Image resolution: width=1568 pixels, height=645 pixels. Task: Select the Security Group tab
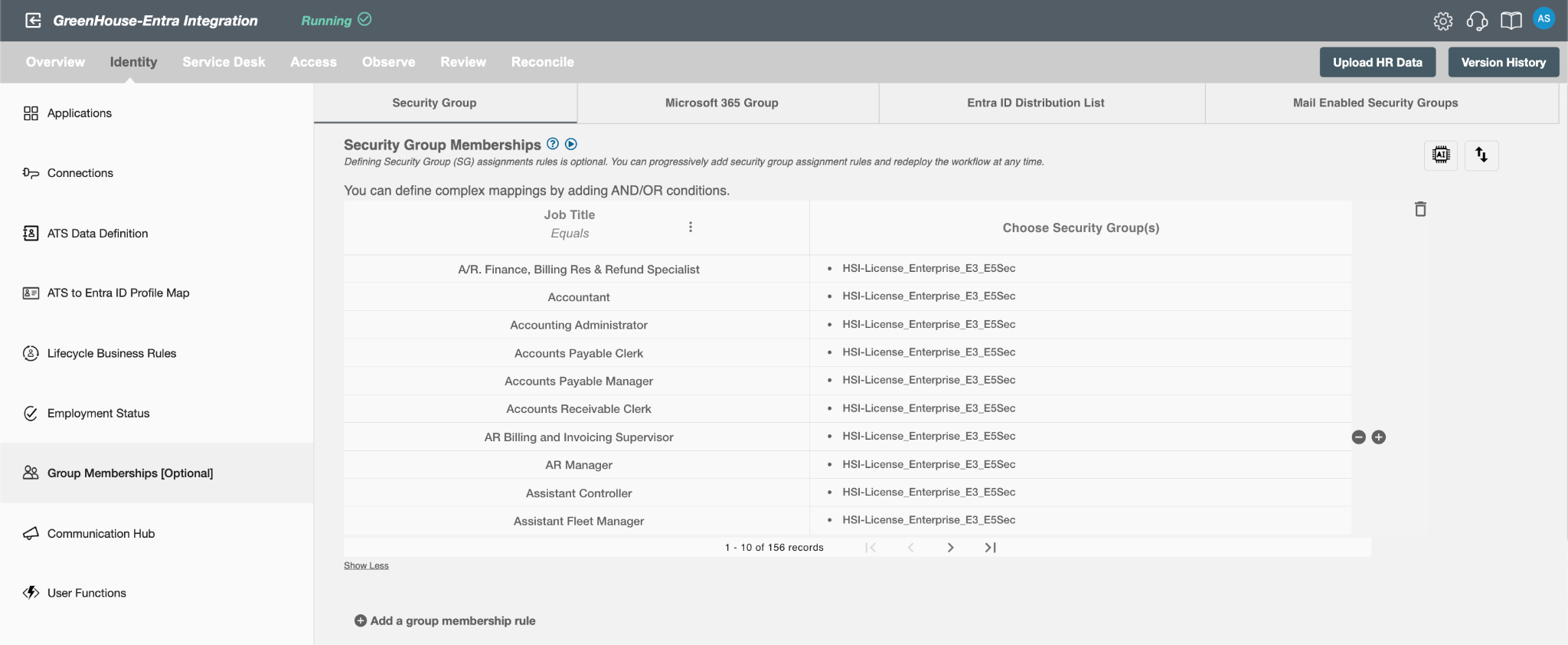pos(446,103)
